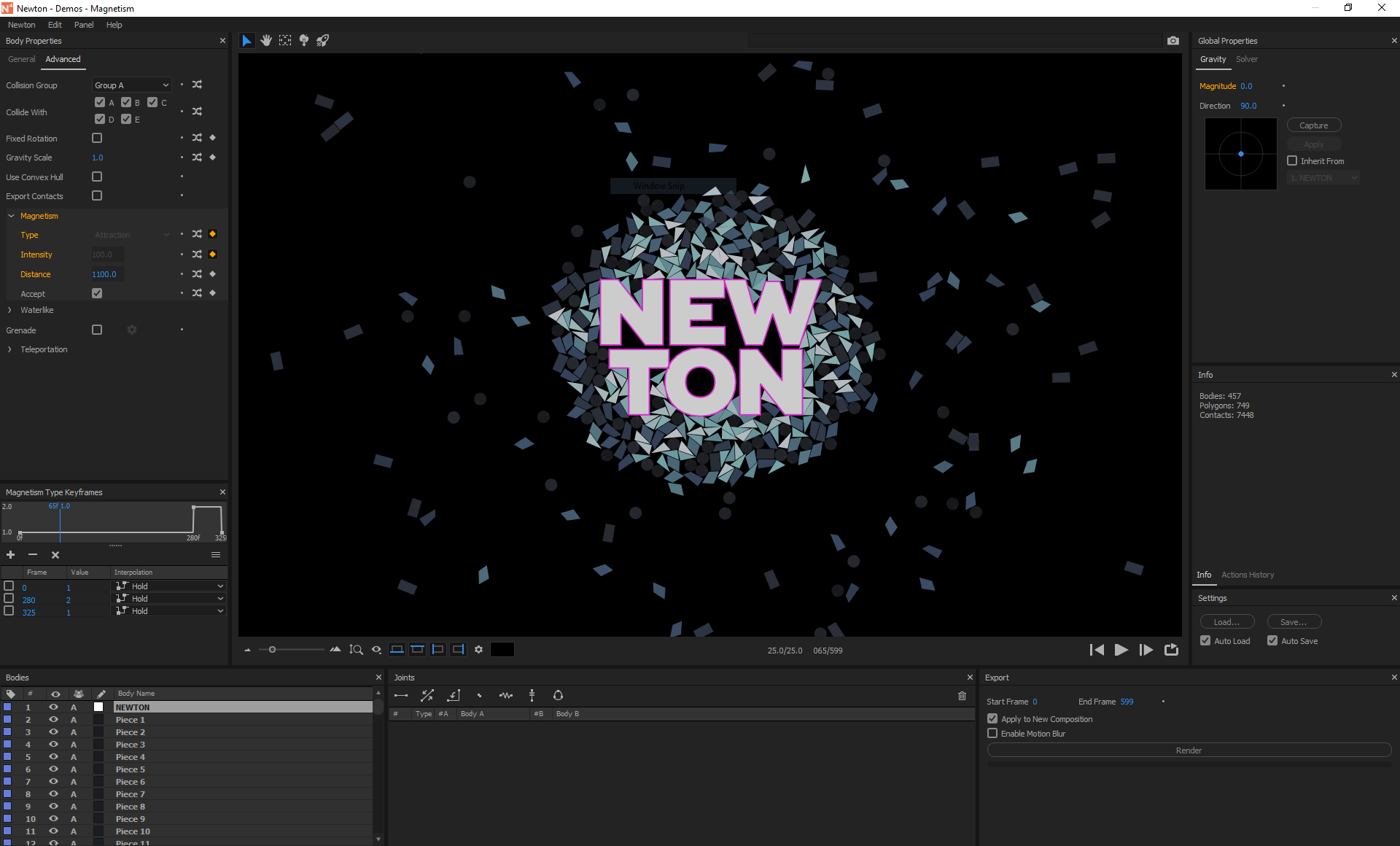
Task: Click the Distance value 1100.0 field
Action: 107,274
